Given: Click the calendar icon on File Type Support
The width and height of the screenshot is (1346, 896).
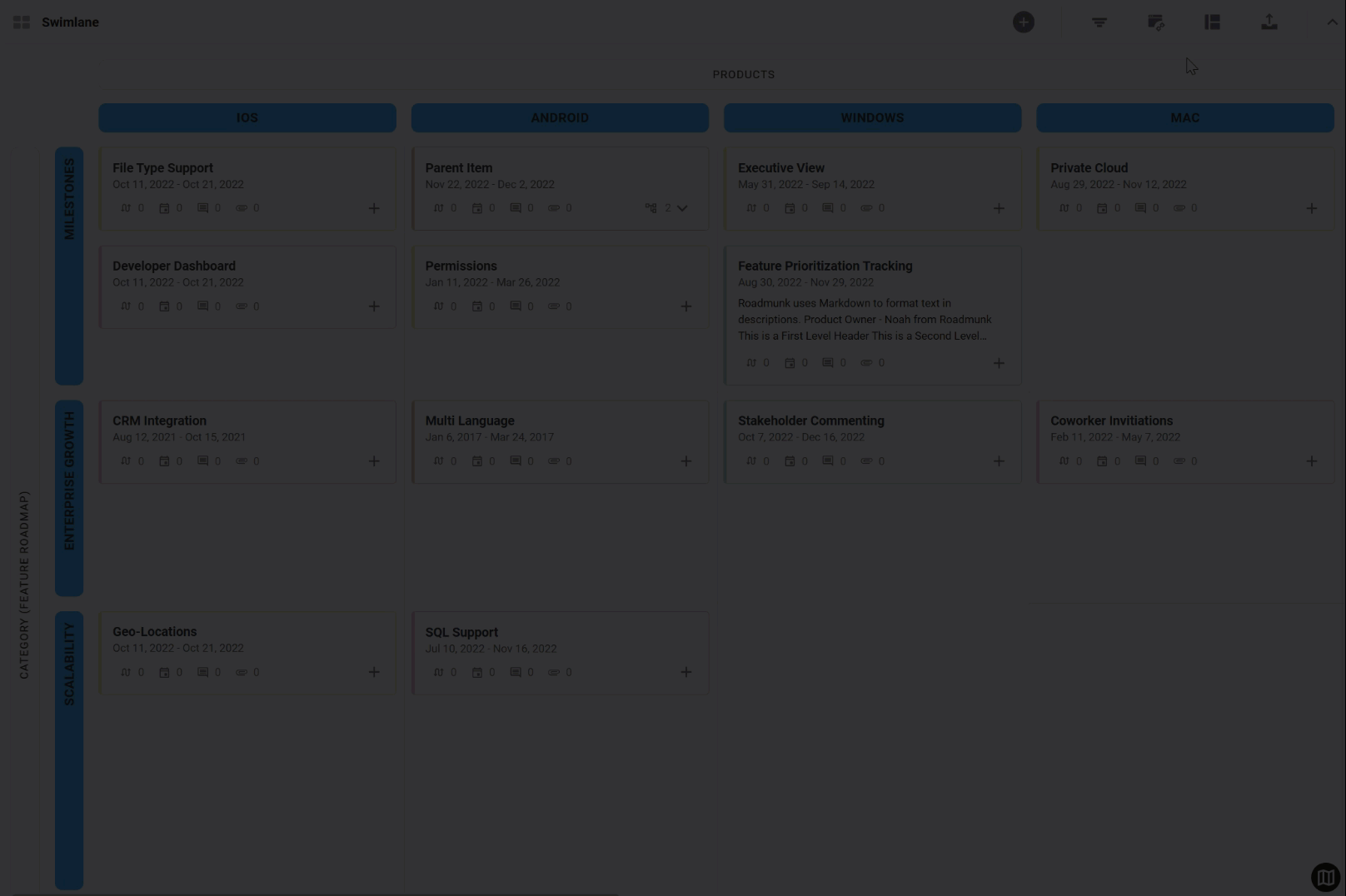Looking at the screenshot, I should point(163,207).
